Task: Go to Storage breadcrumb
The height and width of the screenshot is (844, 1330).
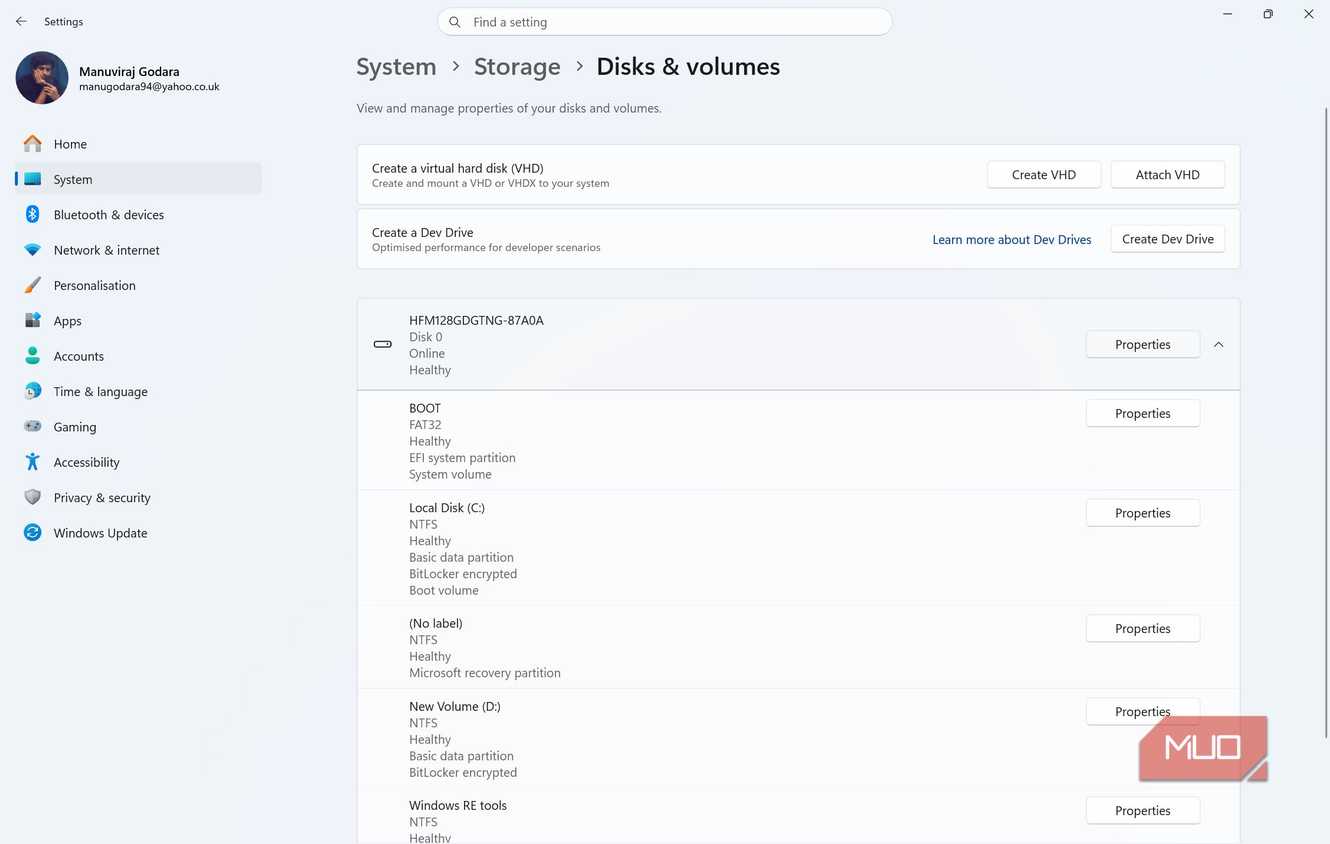Action: coord(517,67)
